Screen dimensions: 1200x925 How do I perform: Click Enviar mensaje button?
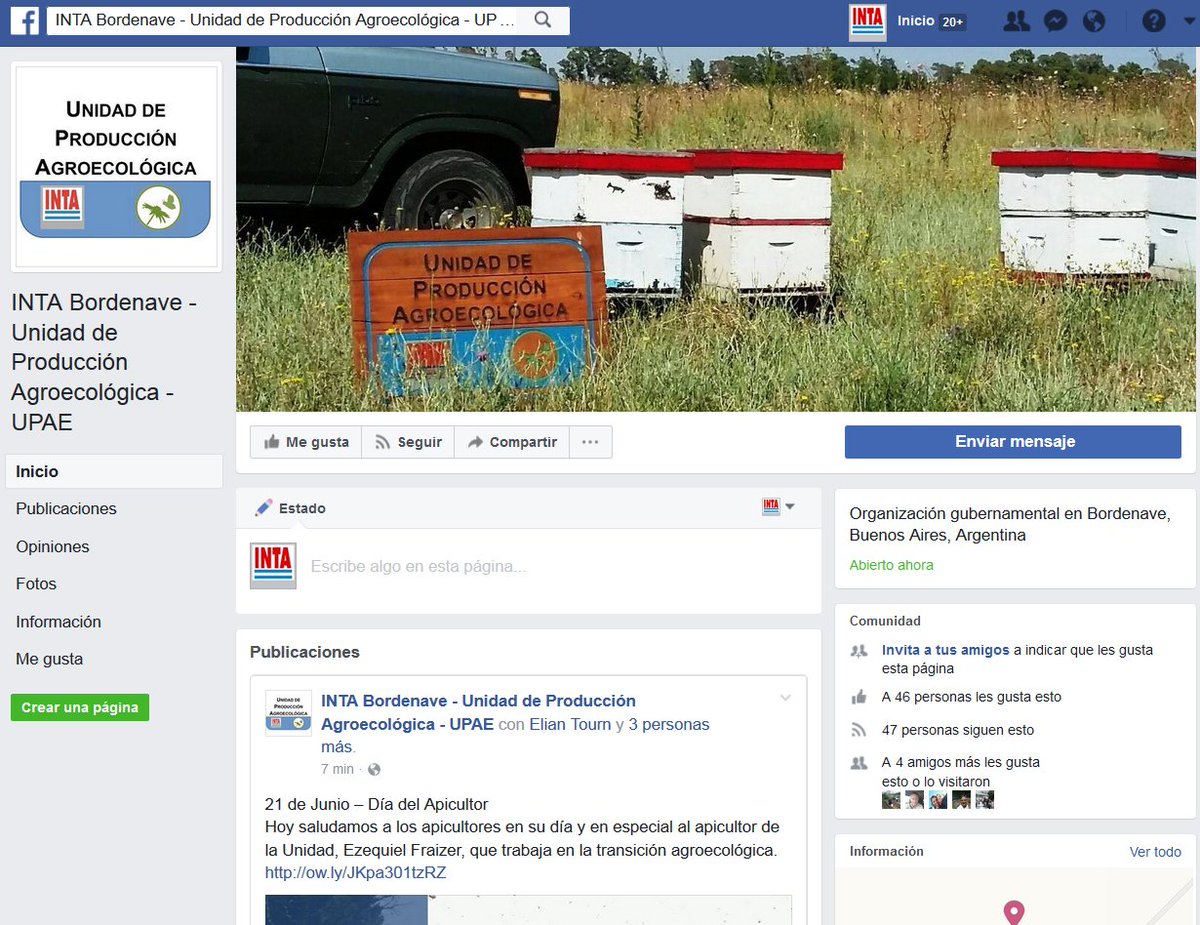(x=1013, y=442)
